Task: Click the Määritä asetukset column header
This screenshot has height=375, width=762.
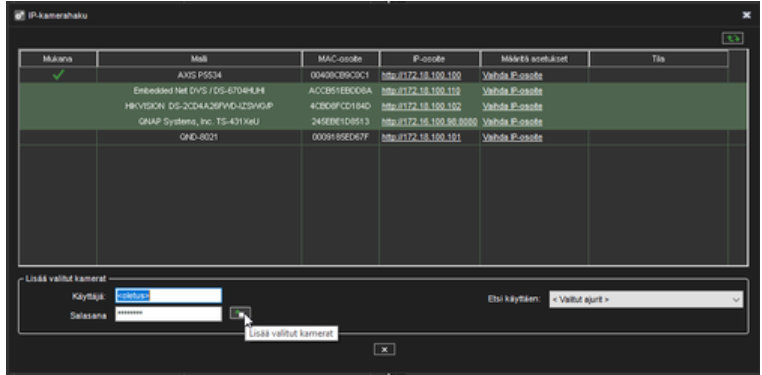Action: tap(534, 59)
